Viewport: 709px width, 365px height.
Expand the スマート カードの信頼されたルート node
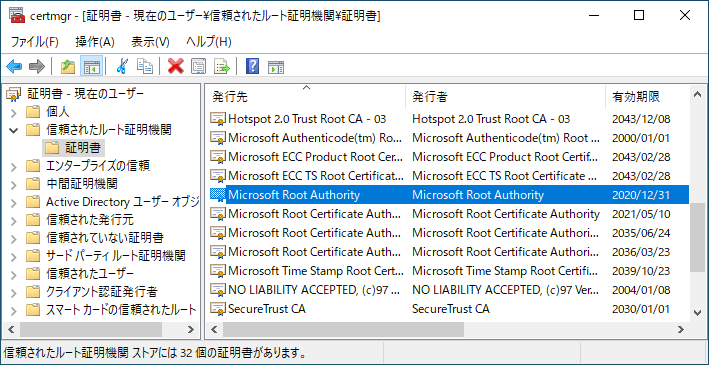[14, 311]
